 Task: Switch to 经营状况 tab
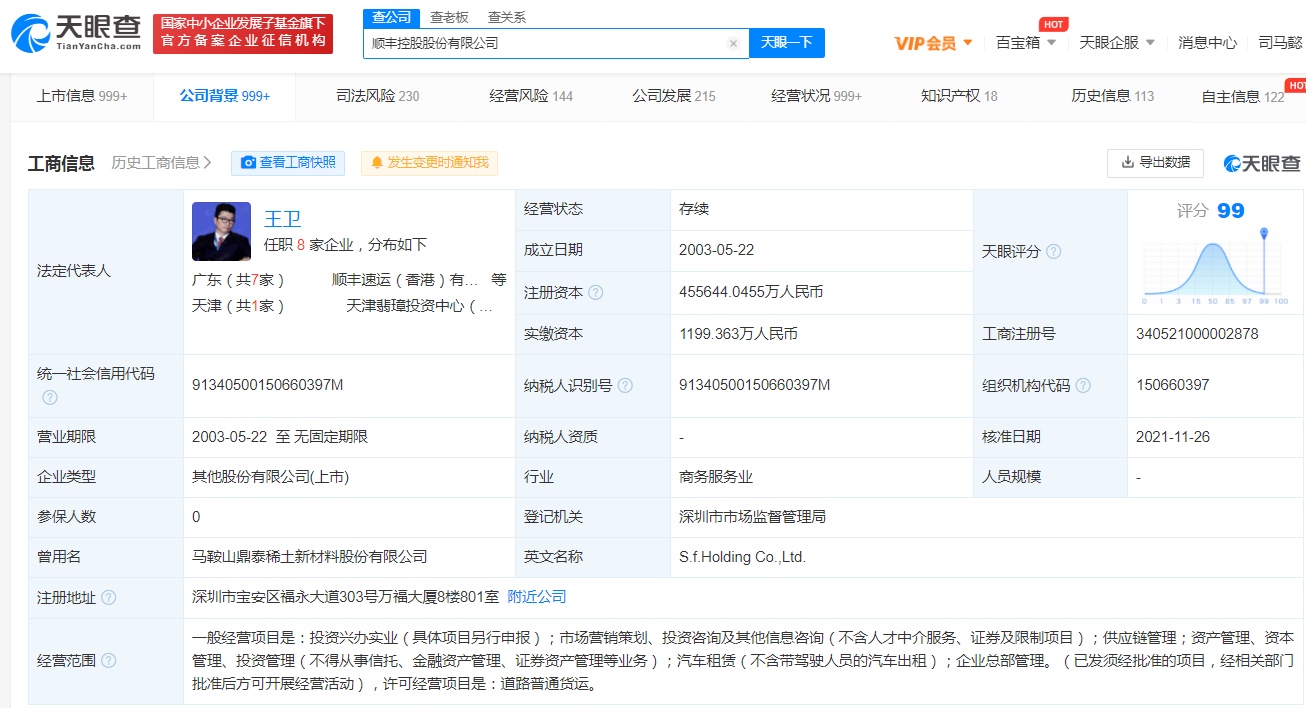click(816, 96)
